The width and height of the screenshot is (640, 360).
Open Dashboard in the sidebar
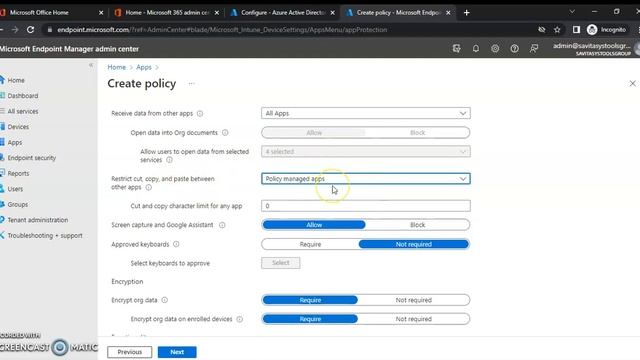(22, 96)
